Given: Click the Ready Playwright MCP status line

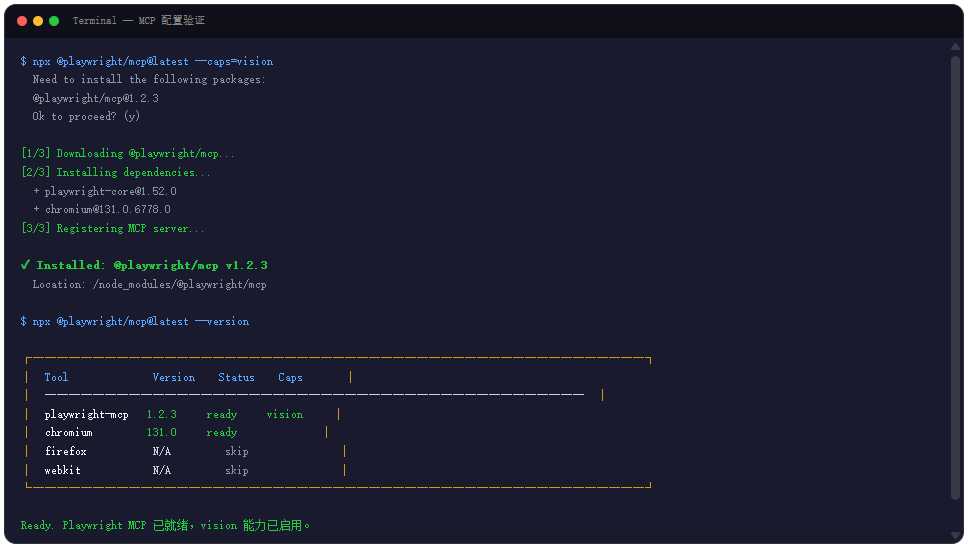Looking at the screenshot, I should (165, 525).
